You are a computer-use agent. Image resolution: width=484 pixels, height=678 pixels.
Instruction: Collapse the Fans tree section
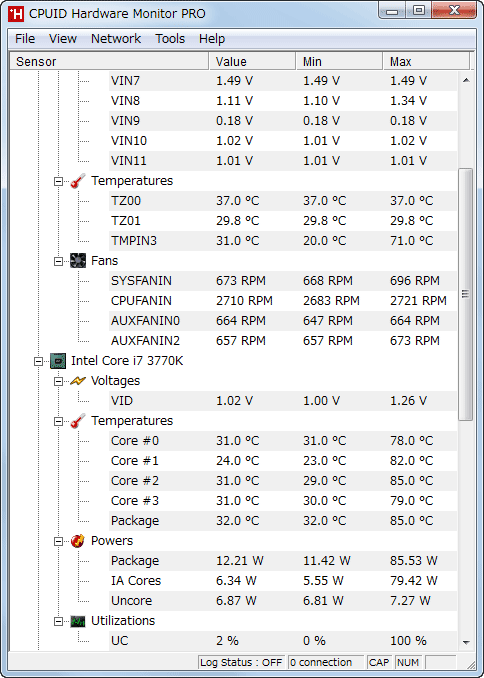[x=58, y=261]
